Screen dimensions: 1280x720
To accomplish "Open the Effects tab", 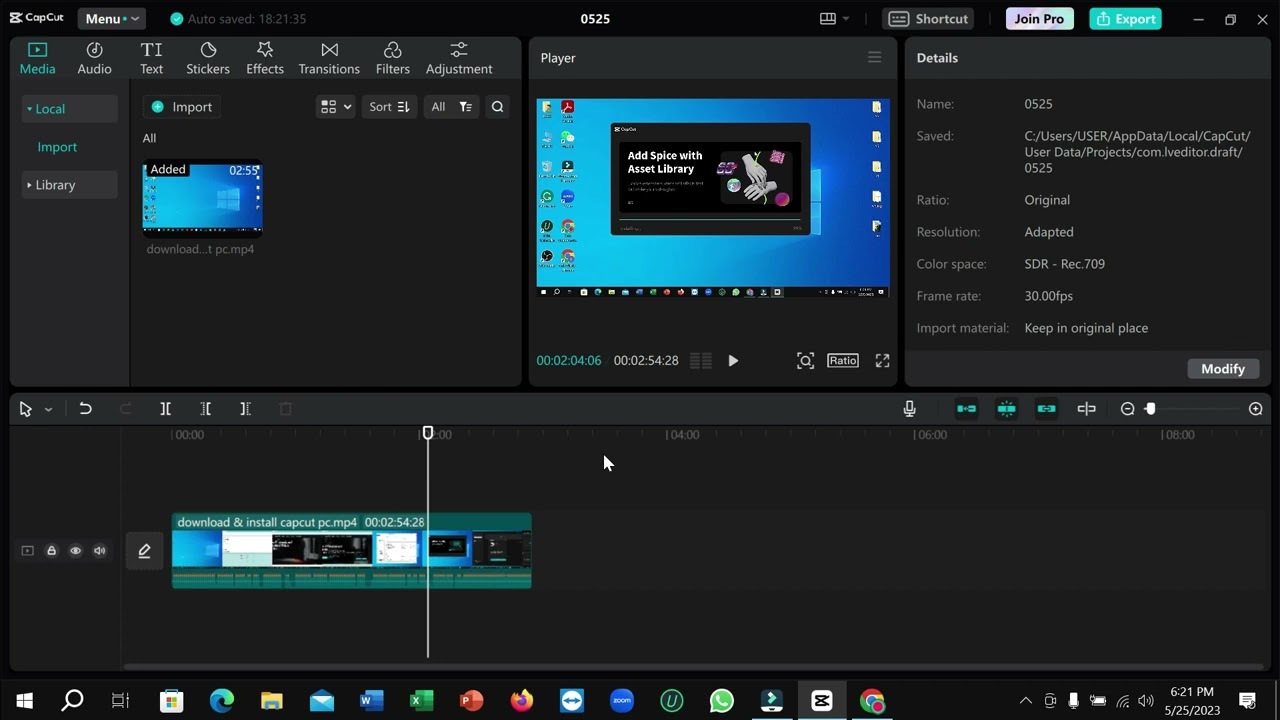I will (265, 58).
